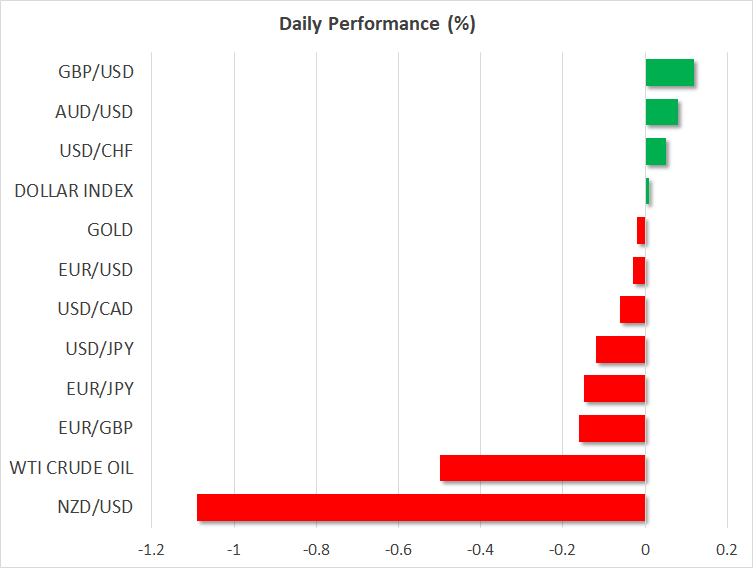Select the GOLD category label
This screenshot has width=753, height=568.
(110, 230)
